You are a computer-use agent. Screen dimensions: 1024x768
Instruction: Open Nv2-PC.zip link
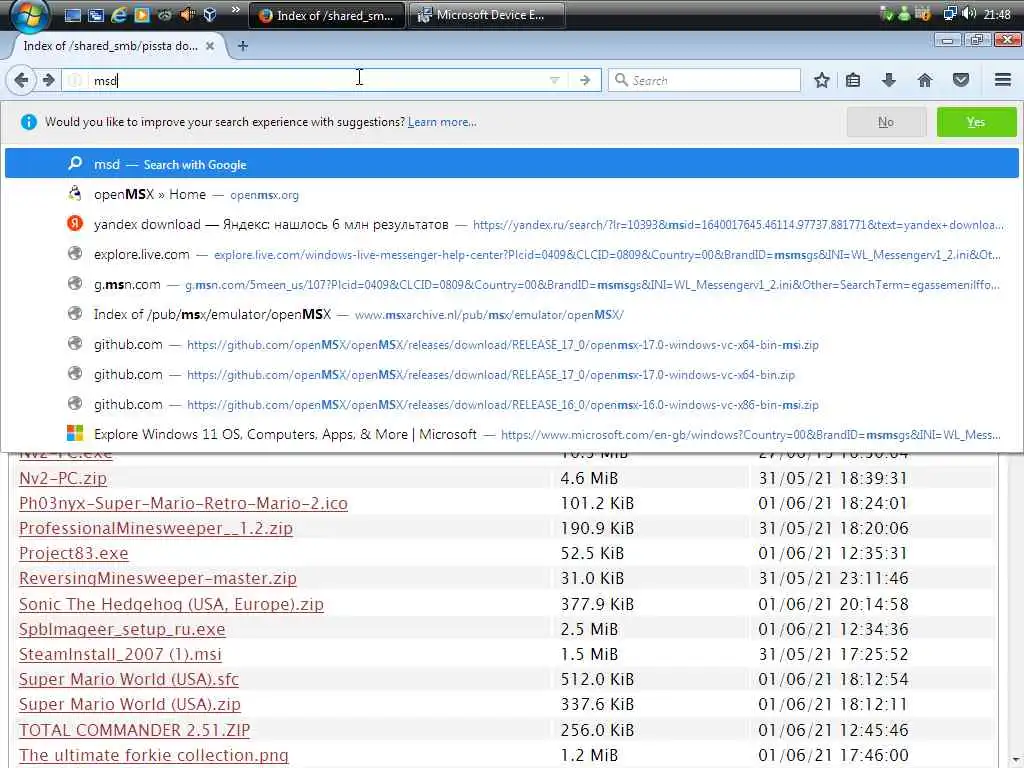(x=63, y=479)
